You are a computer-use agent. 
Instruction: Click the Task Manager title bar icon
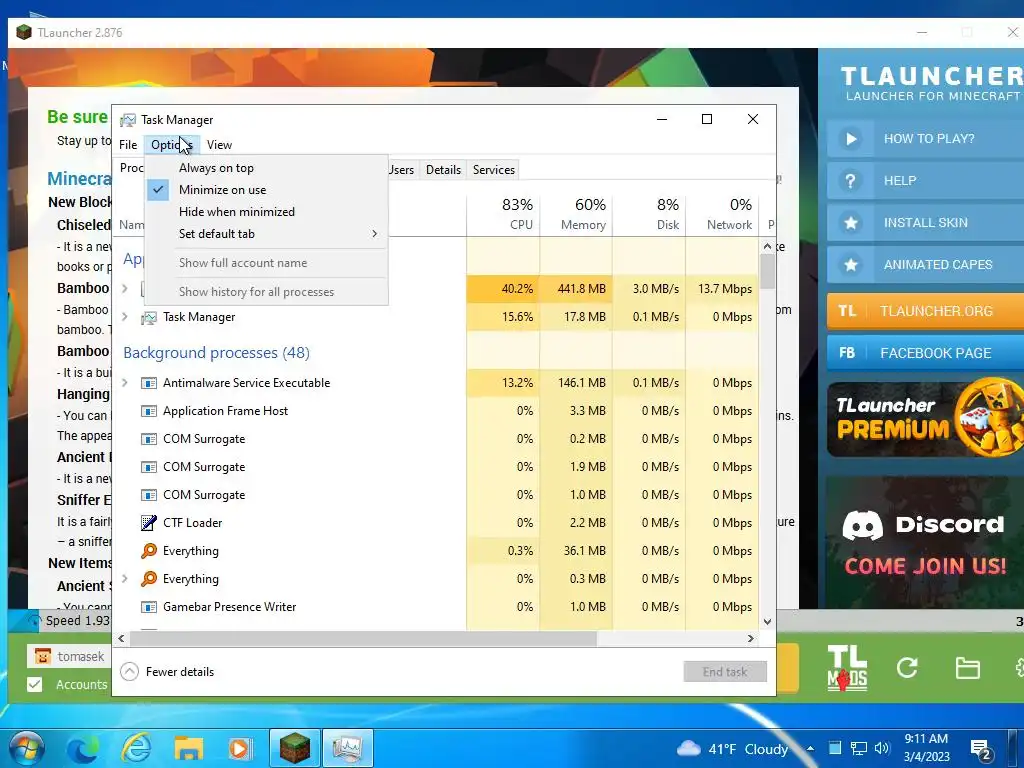(x=128, y=120)
